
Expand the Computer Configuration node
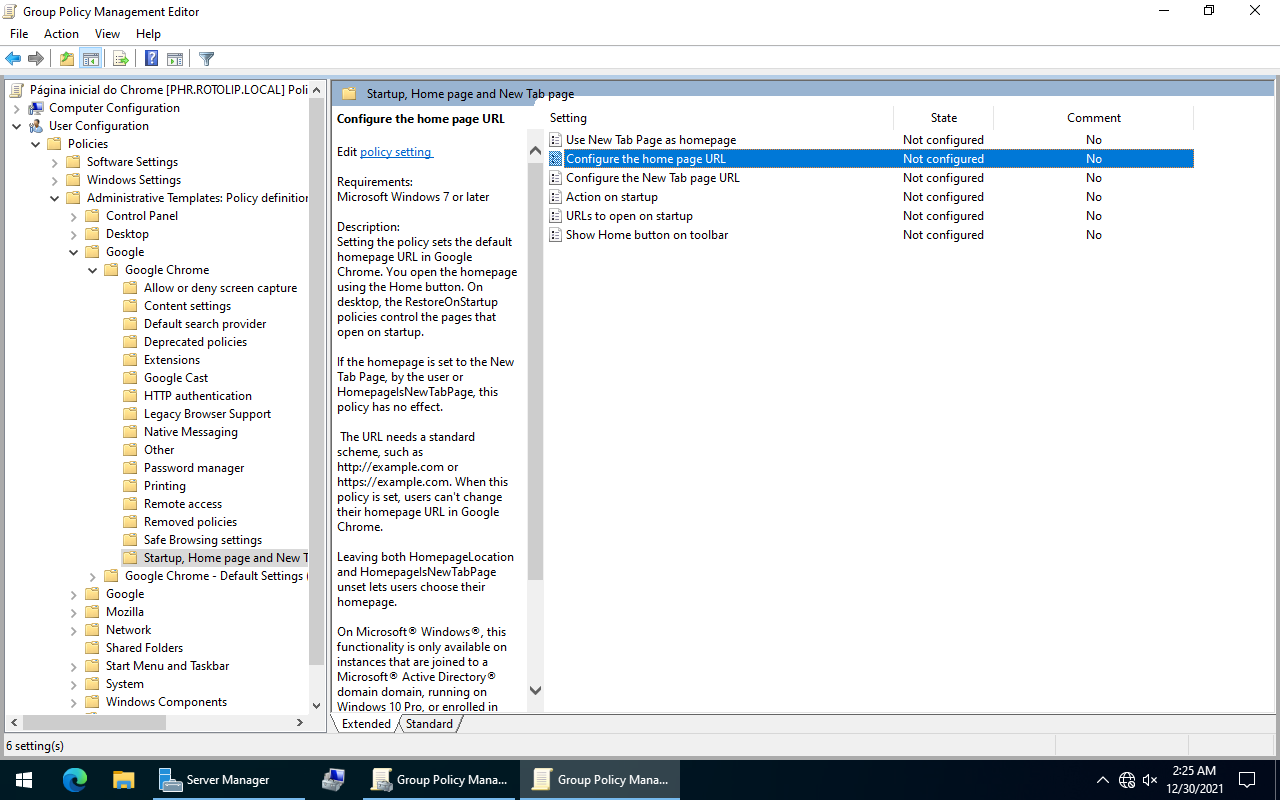coord(17,108)
